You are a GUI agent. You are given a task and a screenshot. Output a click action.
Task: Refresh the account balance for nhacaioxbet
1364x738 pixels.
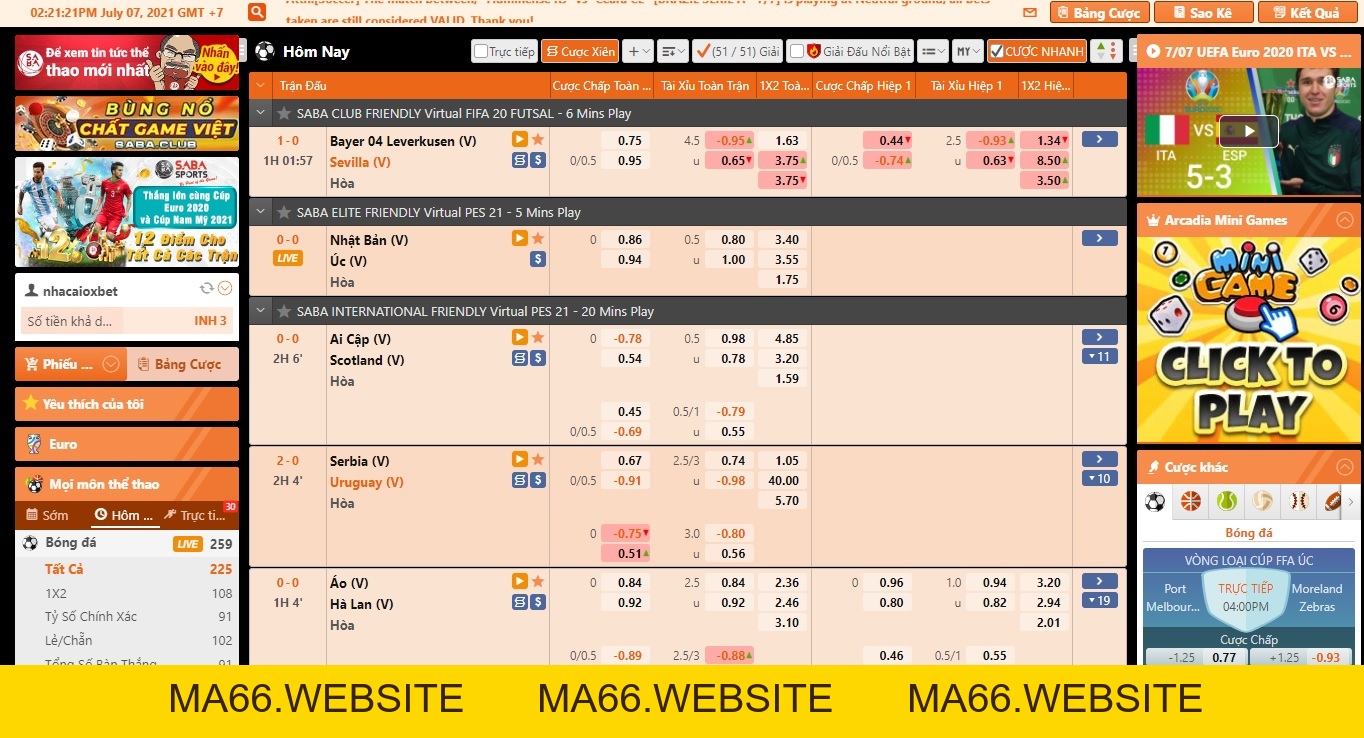207,289
